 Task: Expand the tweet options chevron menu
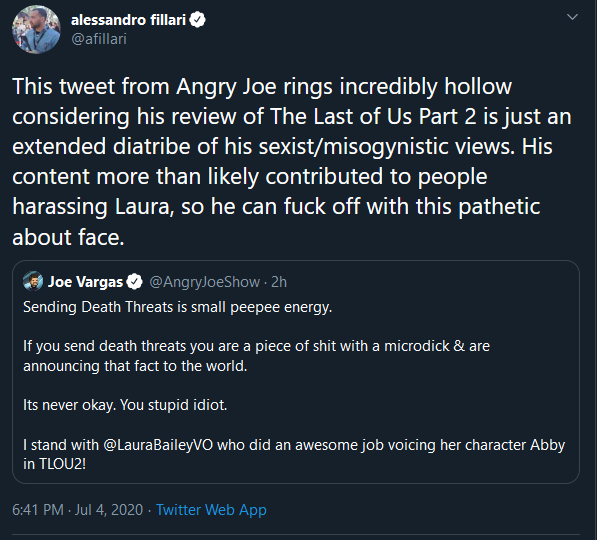pyautogui.click(x=572, y=17)
